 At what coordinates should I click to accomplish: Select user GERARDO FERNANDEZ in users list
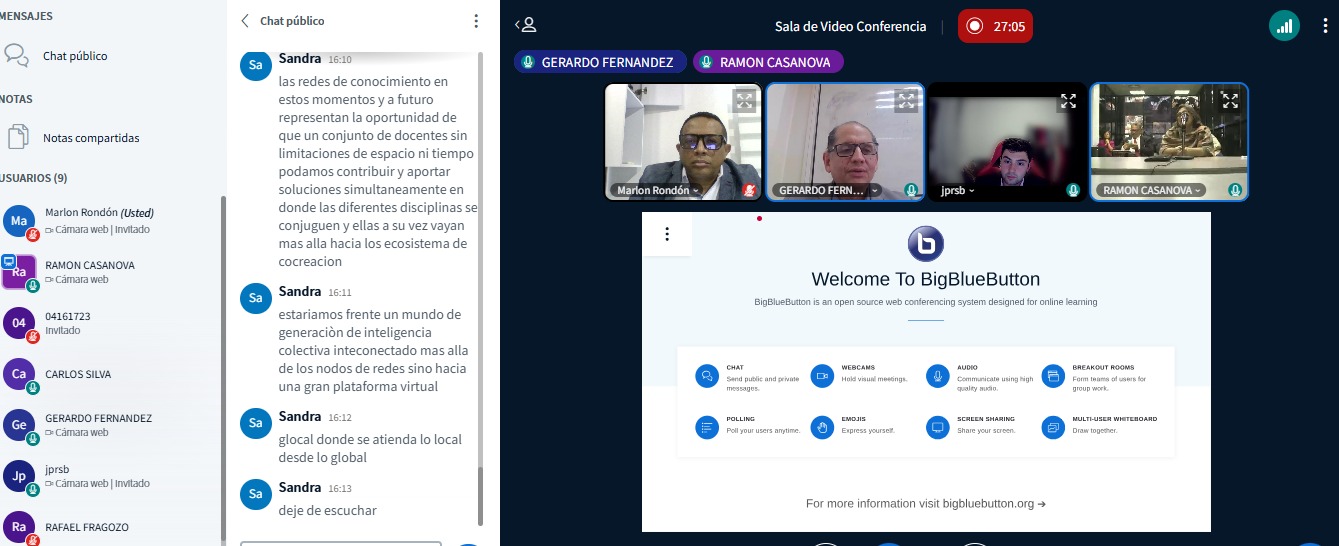110,425
